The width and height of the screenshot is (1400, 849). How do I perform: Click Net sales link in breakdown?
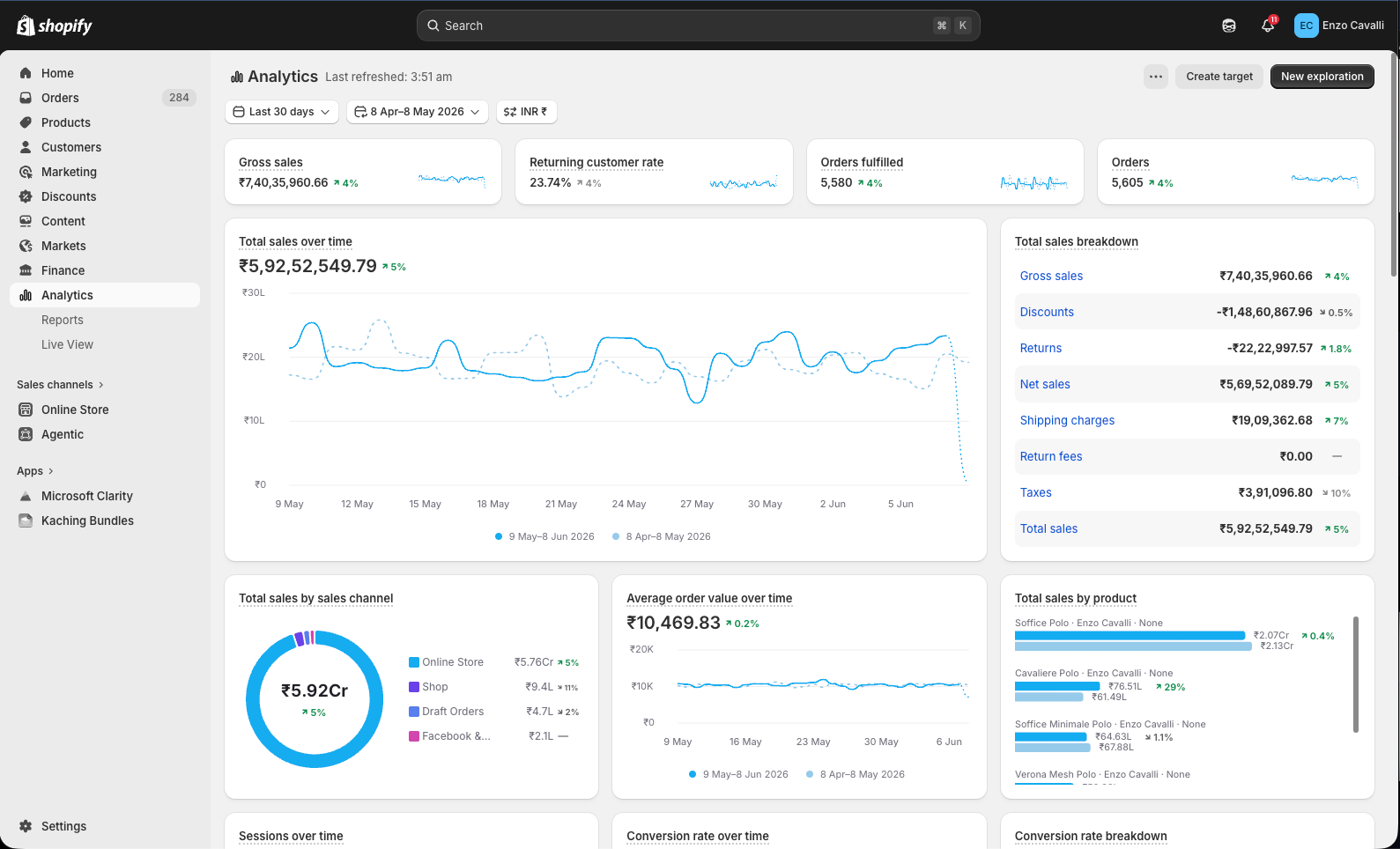pos(1045,384)
